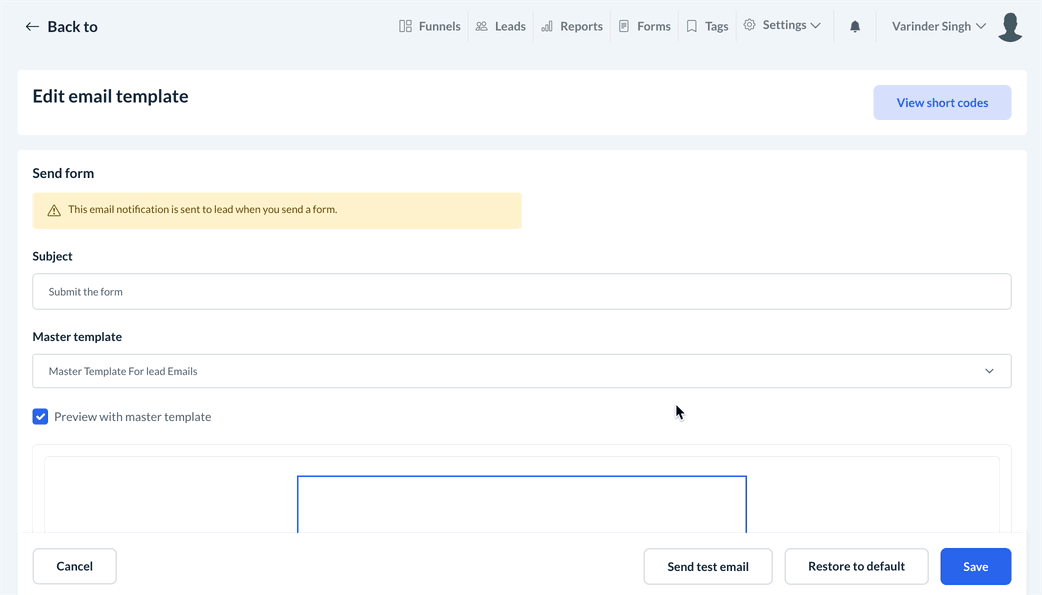Viewport: 1042px width, 595px height.
Task: Click the Settings gear icon
Action: [750, 25]
